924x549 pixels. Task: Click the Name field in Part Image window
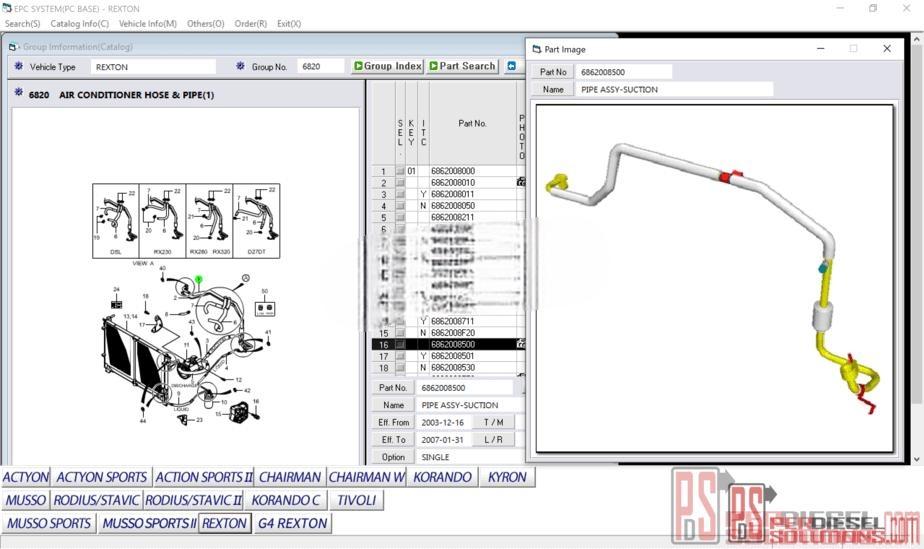(x=674, y=90)
